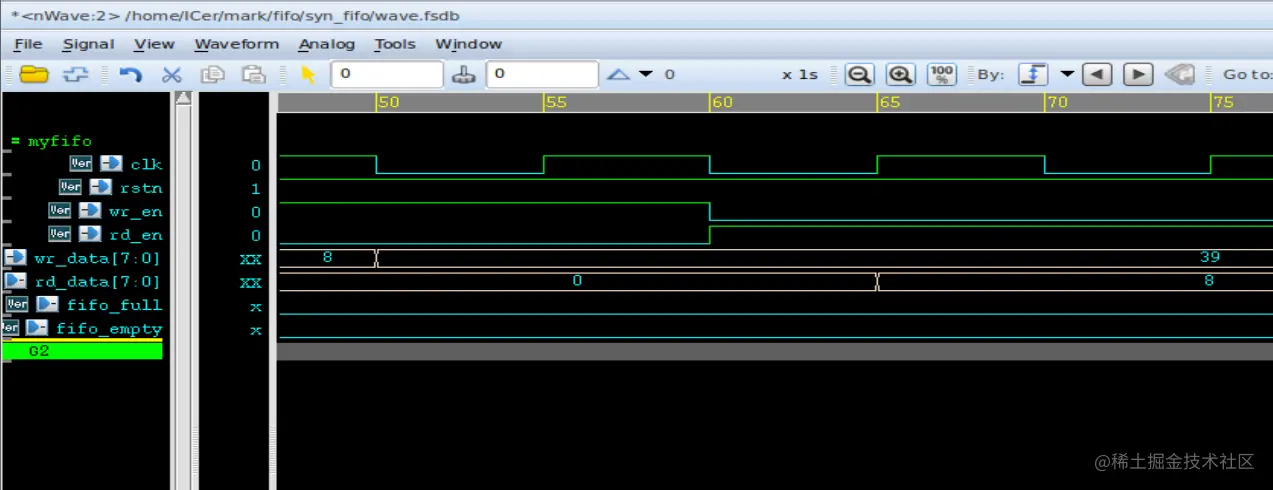Viewport: 1273px width, 490px height.
Task: Click the marker stamp icon between time fields
Action: (x=464, y=74)
